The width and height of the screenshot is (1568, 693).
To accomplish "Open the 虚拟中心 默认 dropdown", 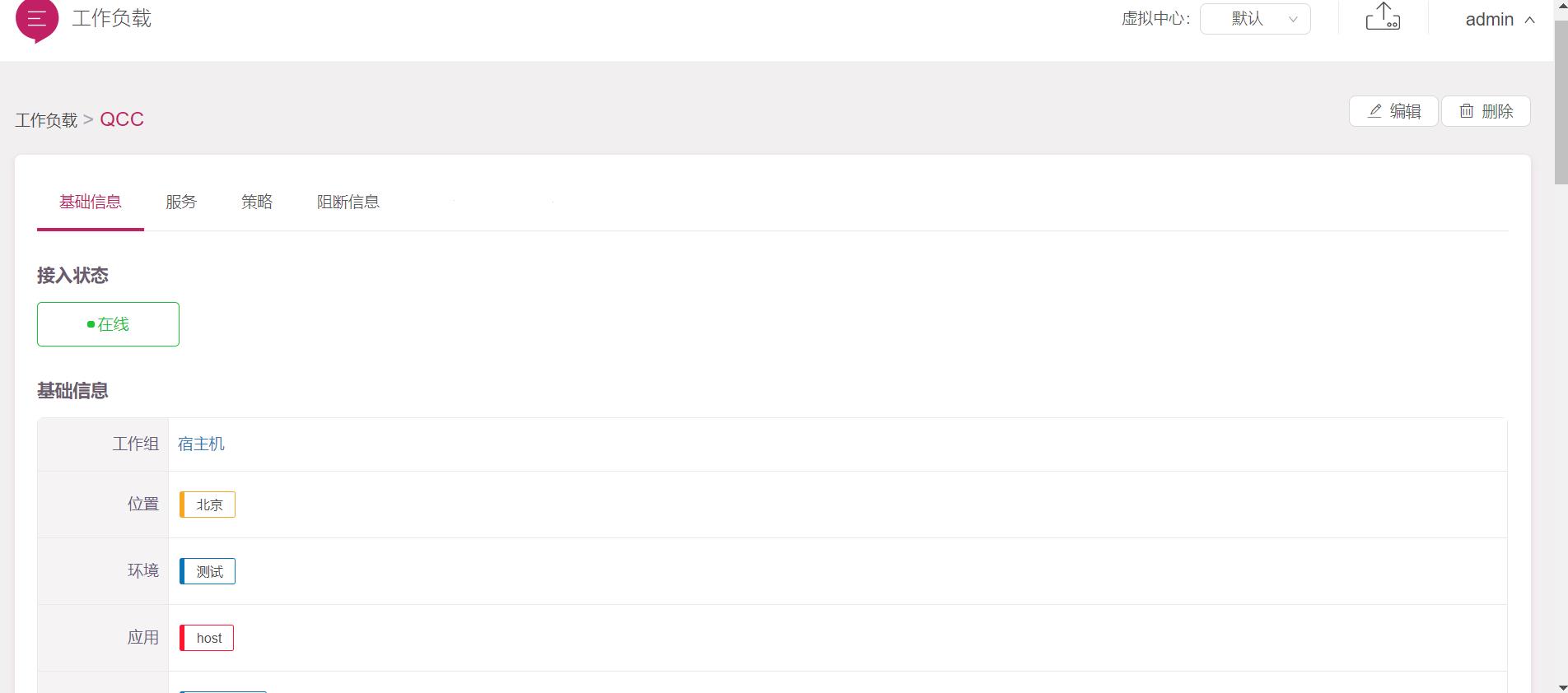I will (x=1254, y=19).
